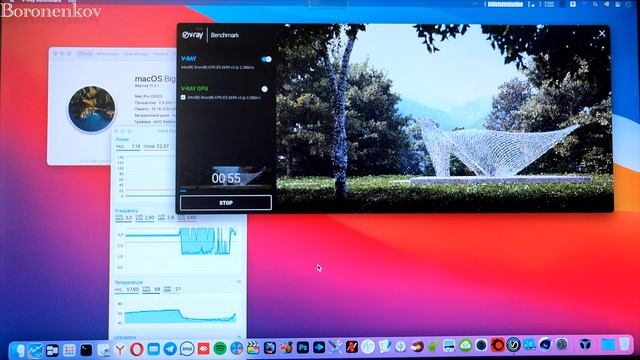Open the Trash in the Dock

(624, 344)
